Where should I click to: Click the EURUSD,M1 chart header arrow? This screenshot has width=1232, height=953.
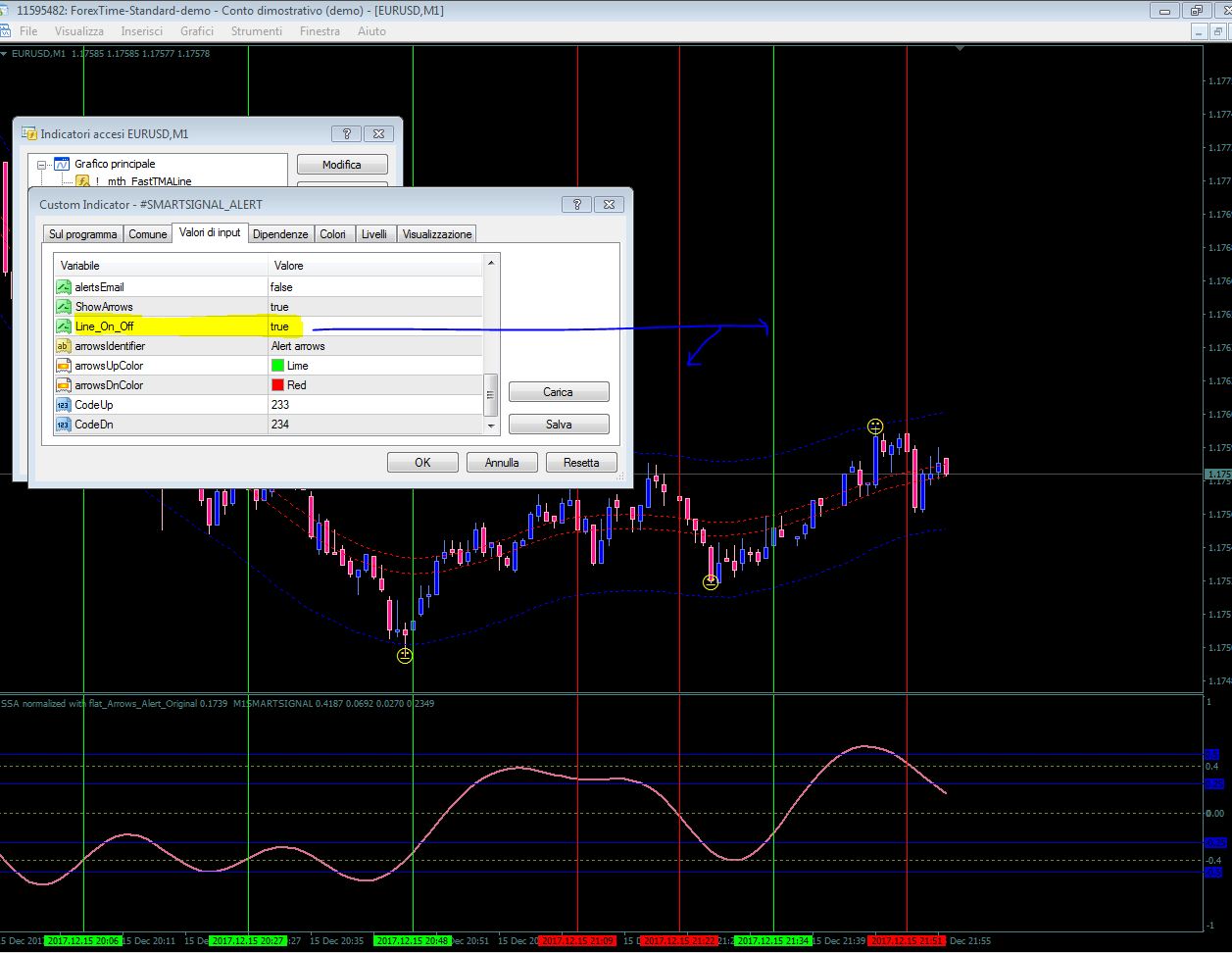point(5,54)
